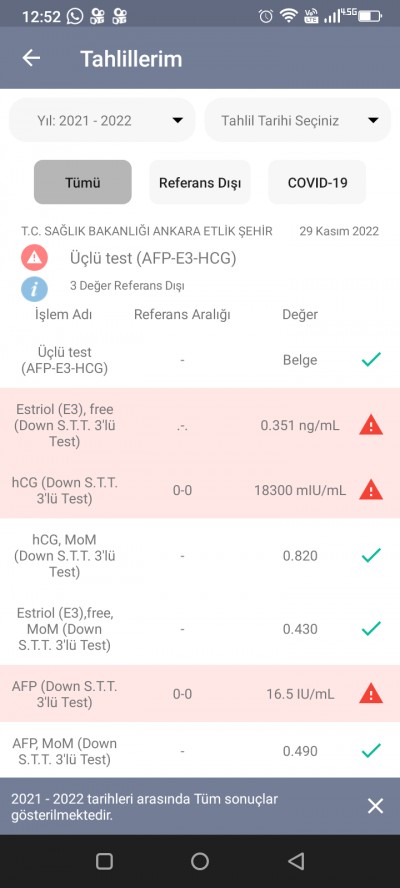Tap warning triangle on Estriol (E3) free row
Image resolution: width=400 pixels, height=888 pixels.
point(371,425)
